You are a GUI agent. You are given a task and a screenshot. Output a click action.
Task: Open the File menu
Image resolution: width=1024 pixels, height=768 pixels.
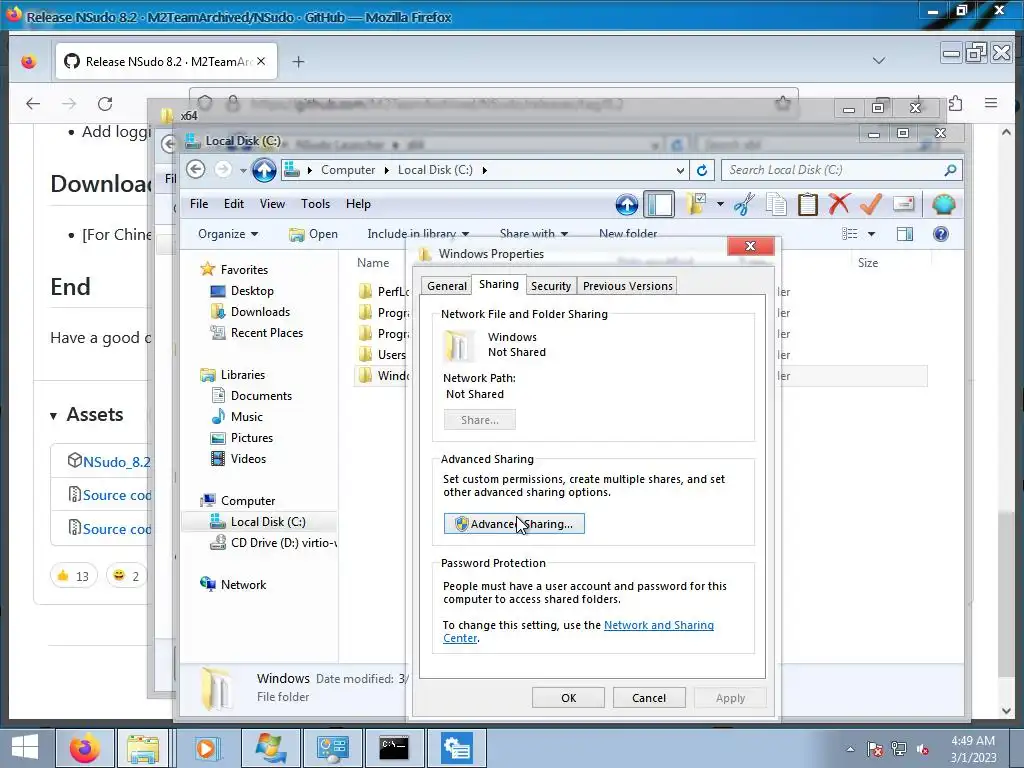199,204
